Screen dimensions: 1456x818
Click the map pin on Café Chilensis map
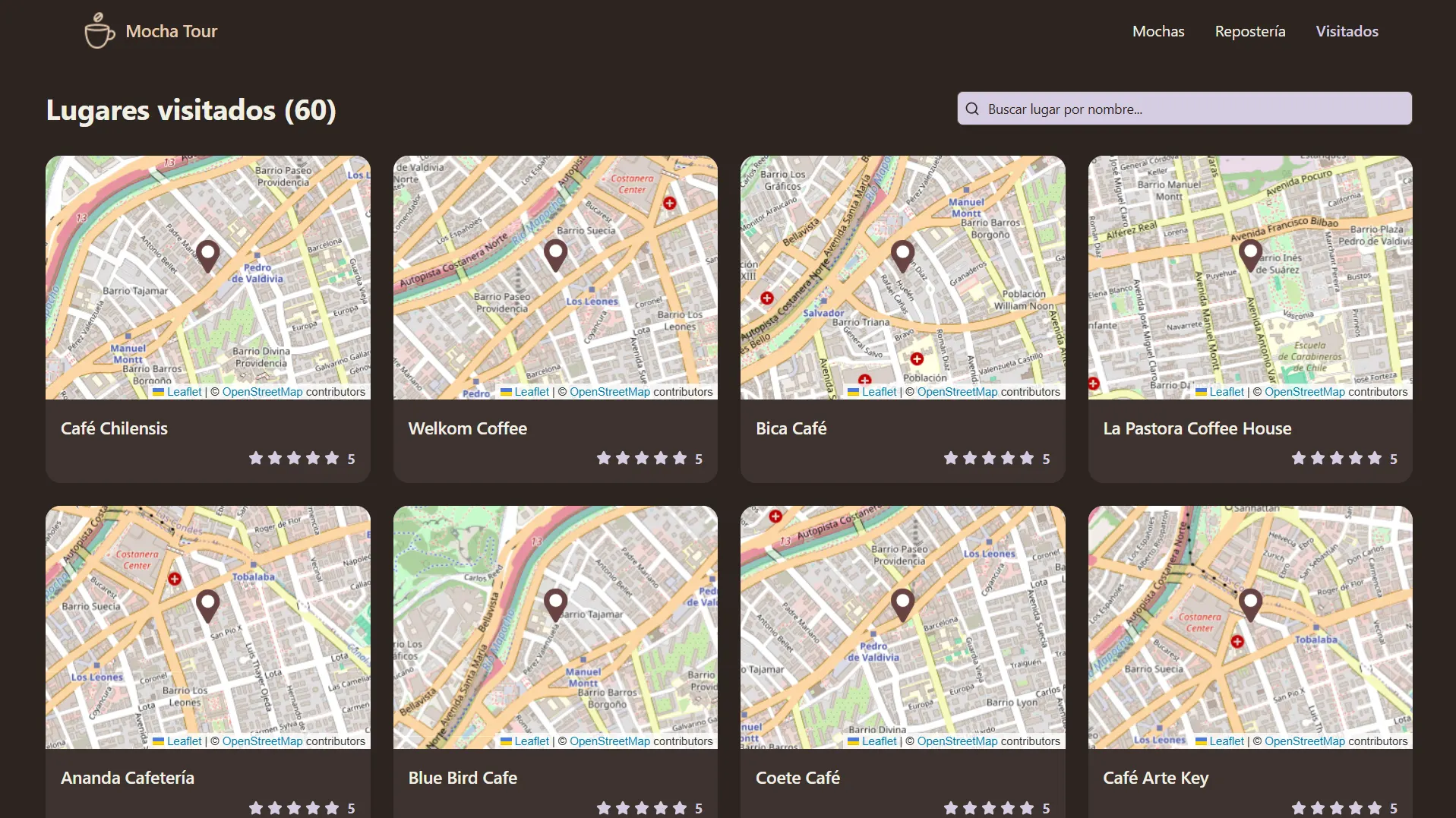tap(208, 256)
